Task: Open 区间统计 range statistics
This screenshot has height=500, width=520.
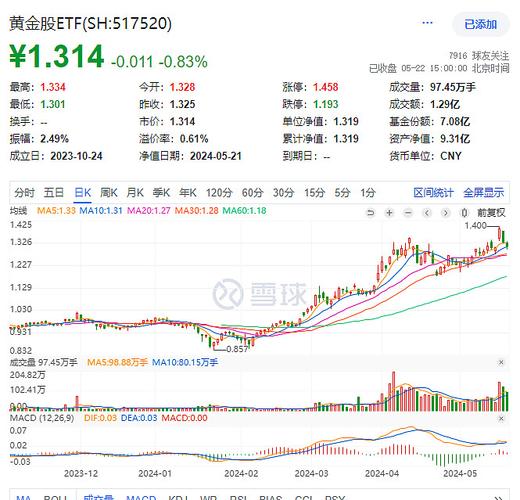Action: [x=433, y=193]
